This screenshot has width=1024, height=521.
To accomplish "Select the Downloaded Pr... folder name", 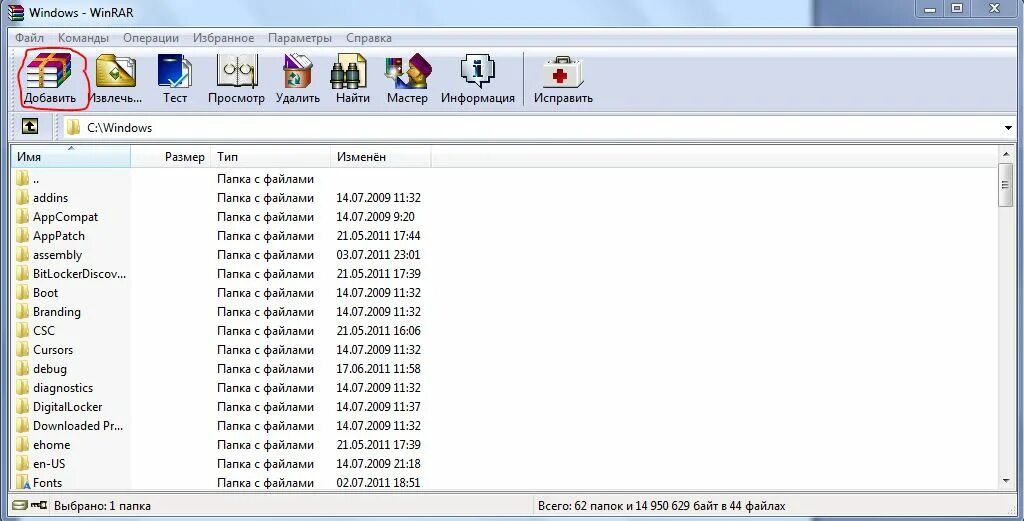I will (78, 426).
